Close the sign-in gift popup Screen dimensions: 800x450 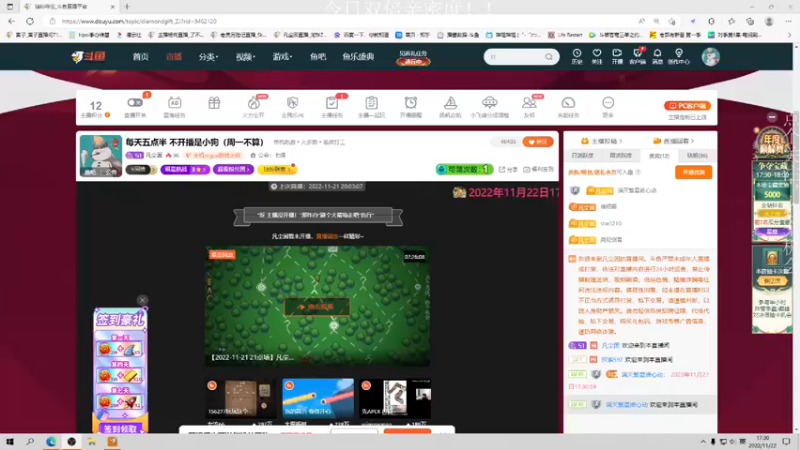click(x=142, y=300)
